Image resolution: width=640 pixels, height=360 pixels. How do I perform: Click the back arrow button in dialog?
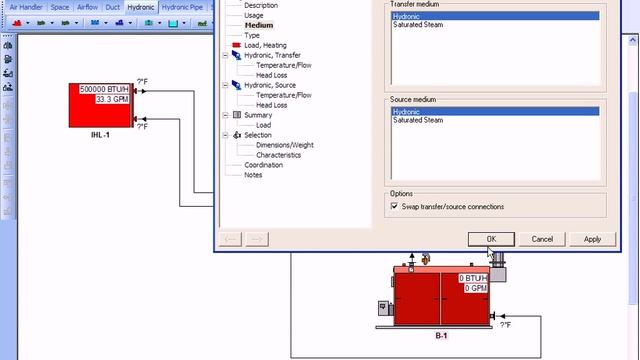(230, 239)
